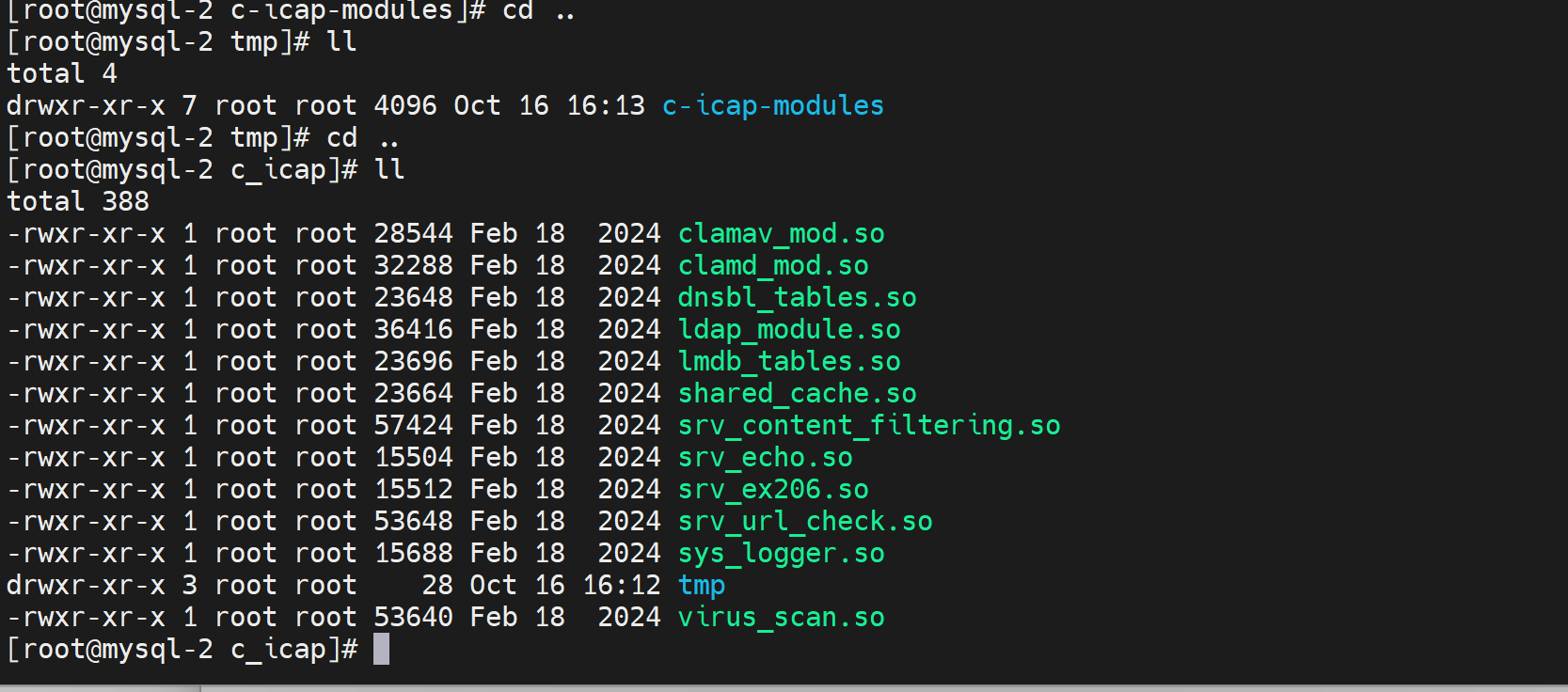Click the 'total 388' output line
The image size is (1568, 692).
(78, 202)
